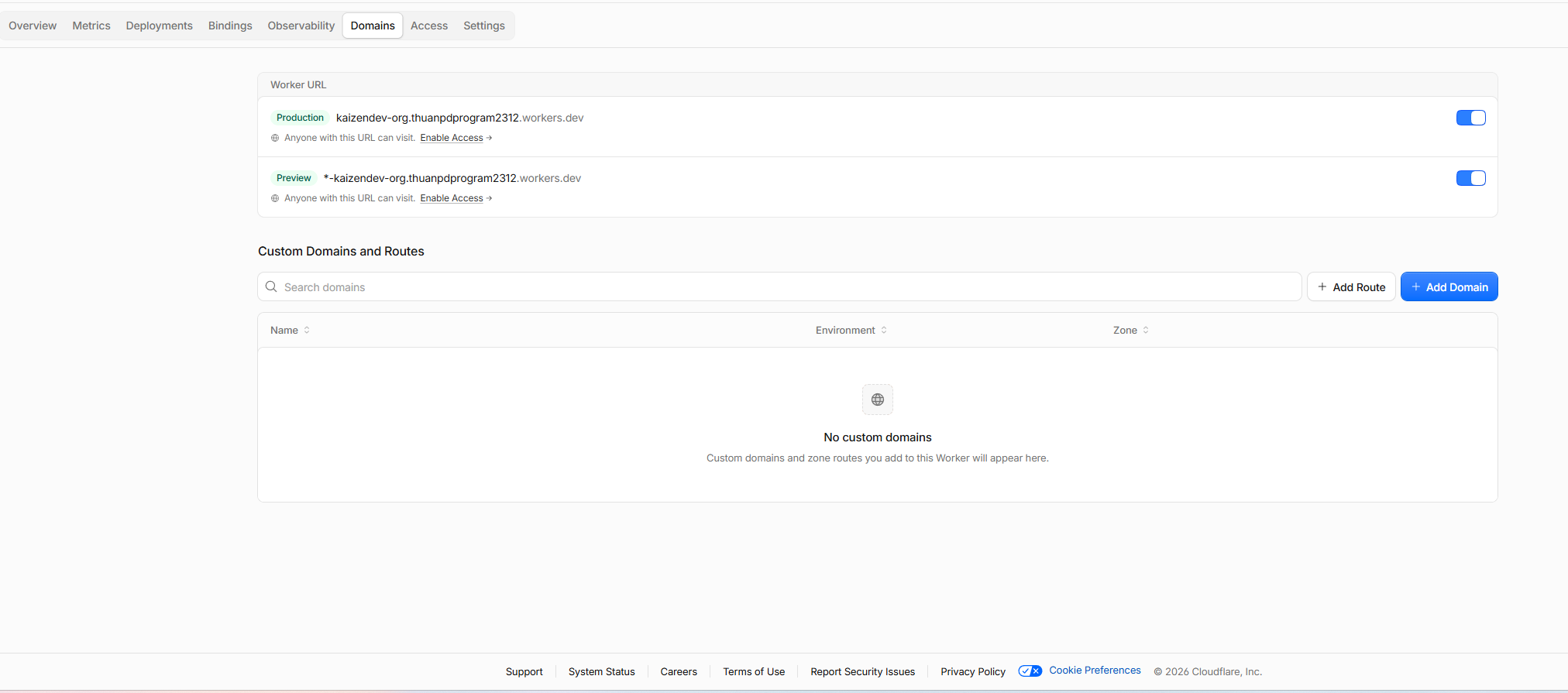
Task: Click the cookie preferences check-cross icon
Action: (x=1030, y=671)
